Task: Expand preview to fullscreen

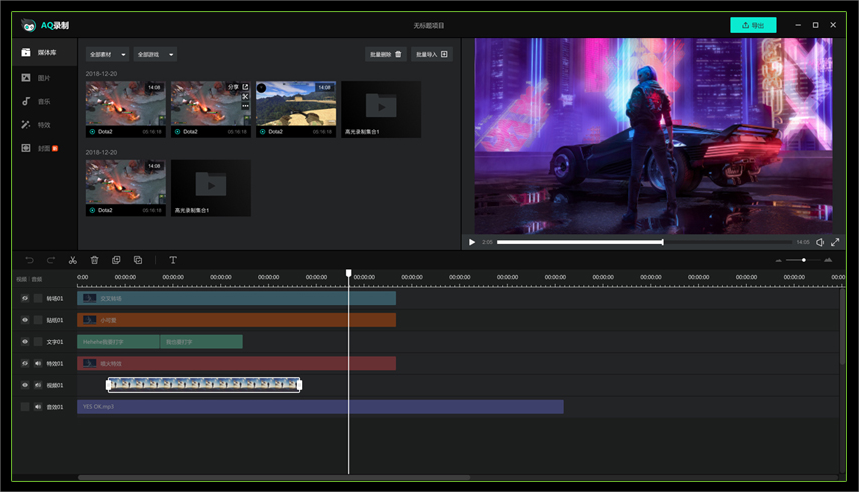Action: pyautogui.click(x=835, y=242)
